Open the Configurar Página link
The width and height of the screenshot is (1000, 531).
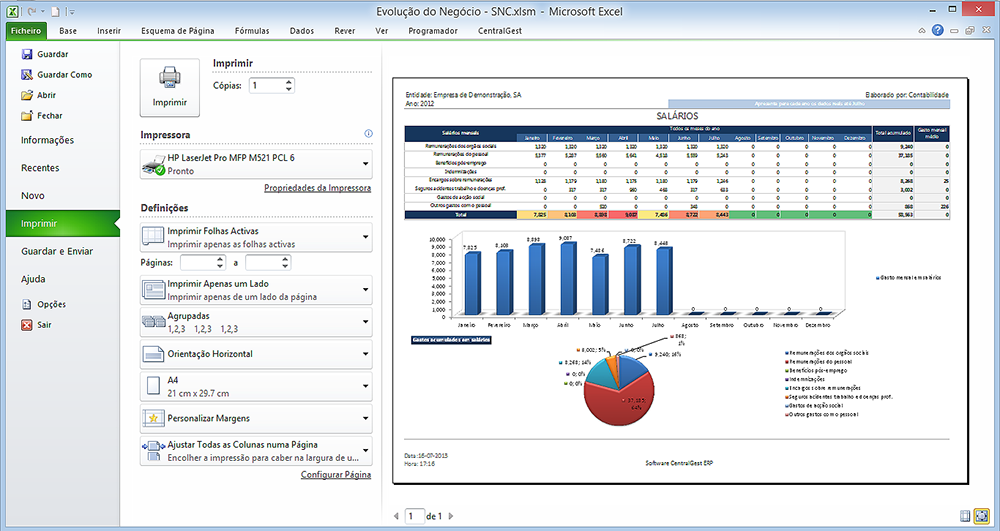pyautogui.click(x=336, y=475)
